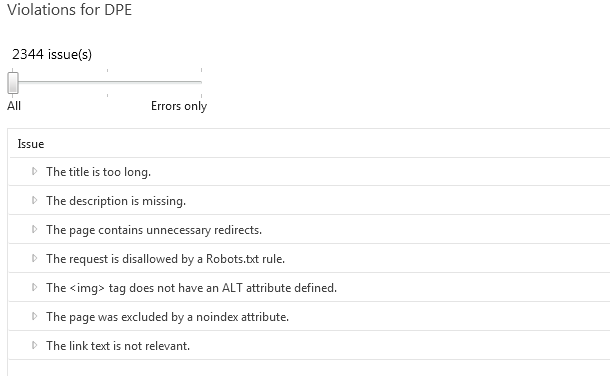The width and height of the screenshot is (610, 376).
Task: Select the Robots.txt disallowed request row
Action: (310, 258)
